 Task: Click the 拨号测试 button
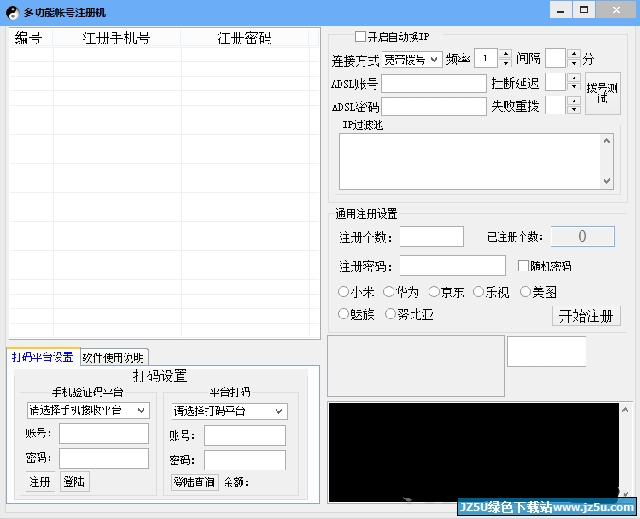click(603, 93)
